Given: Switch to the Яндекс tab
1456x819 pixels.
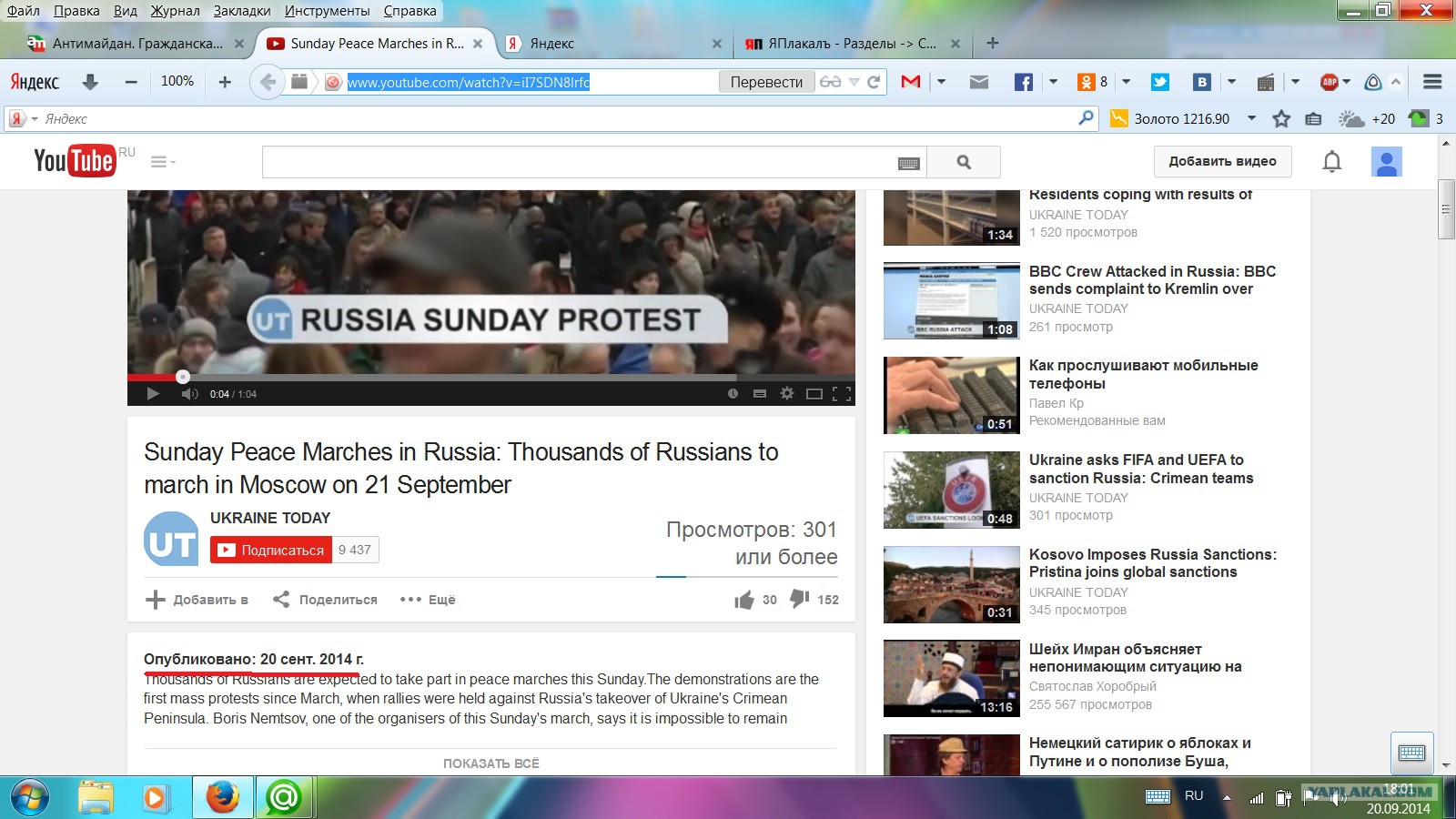Looking at the screenshot, I should point(613,43).
